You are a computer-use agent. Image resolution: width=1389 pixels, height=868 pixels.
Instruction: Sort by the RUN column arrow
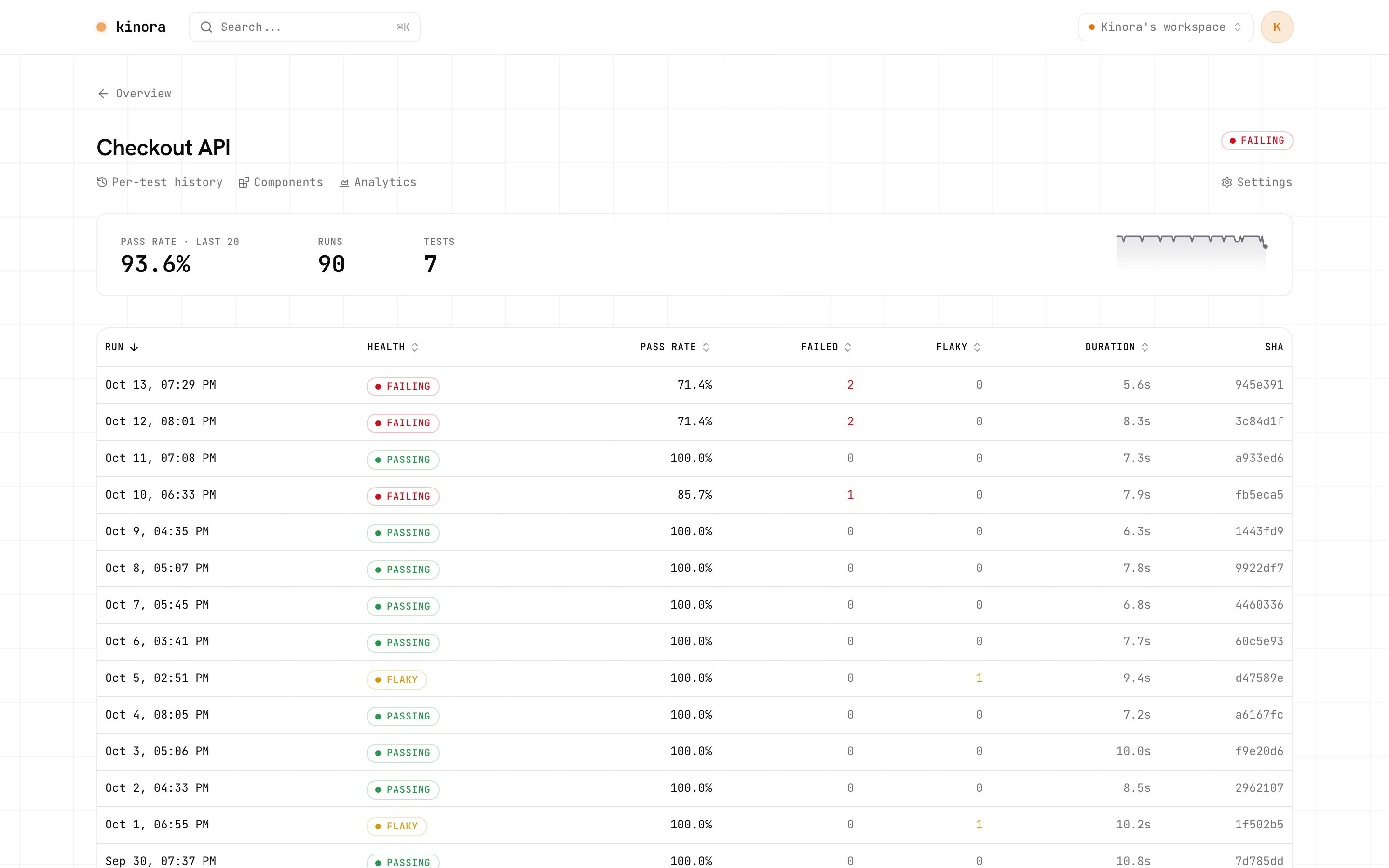pos(134,347)
